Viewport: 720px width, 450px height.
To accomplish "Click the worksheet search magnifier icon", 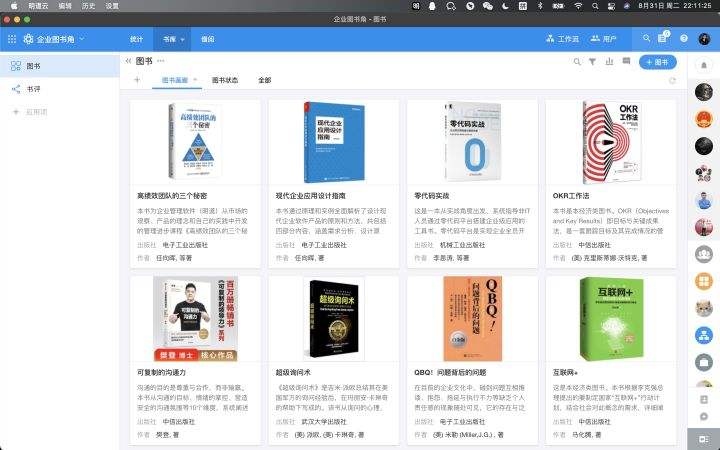I will point(577,62).
